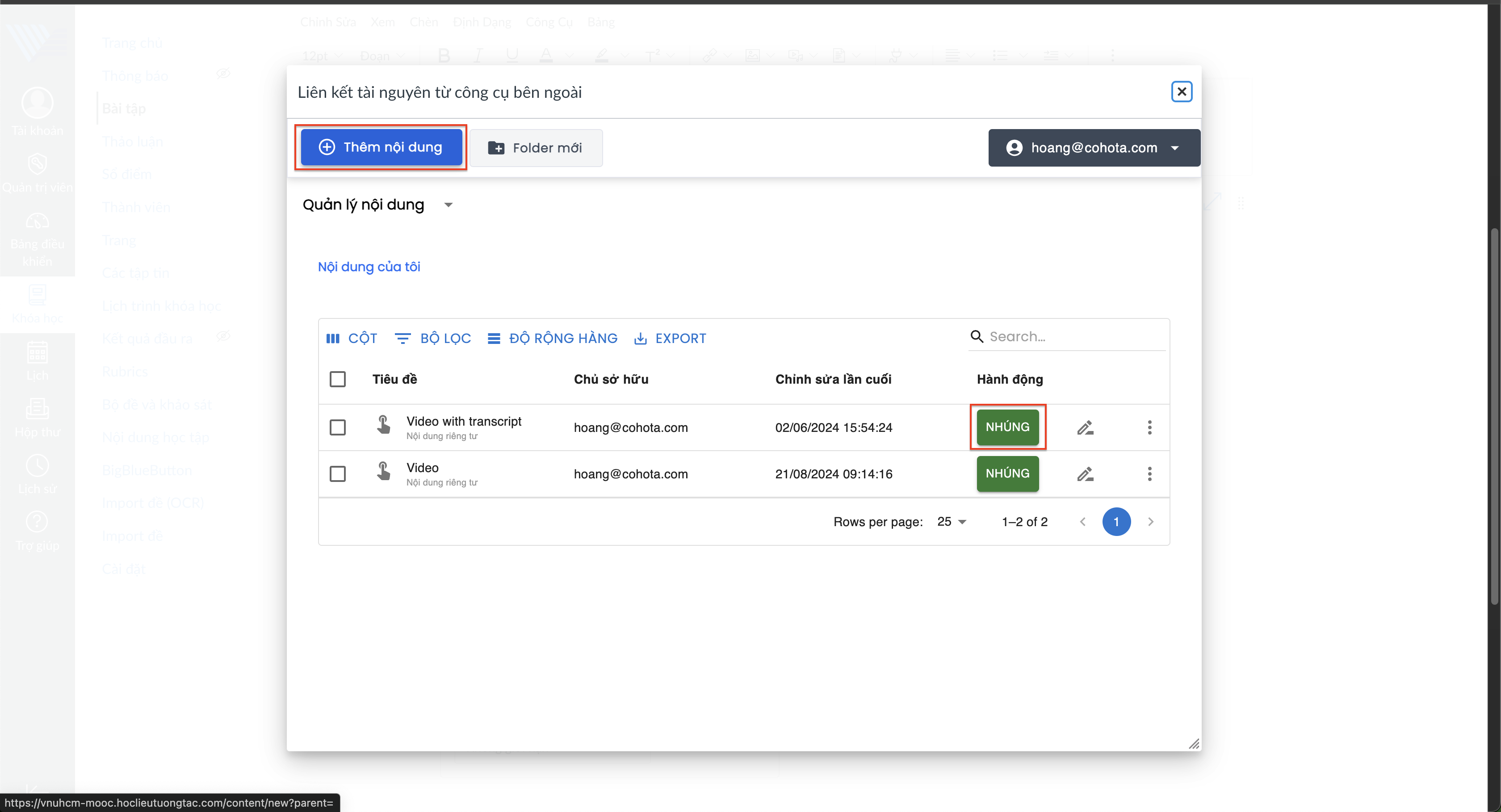Open the BỘ LỌC filter option

(432, 339)
